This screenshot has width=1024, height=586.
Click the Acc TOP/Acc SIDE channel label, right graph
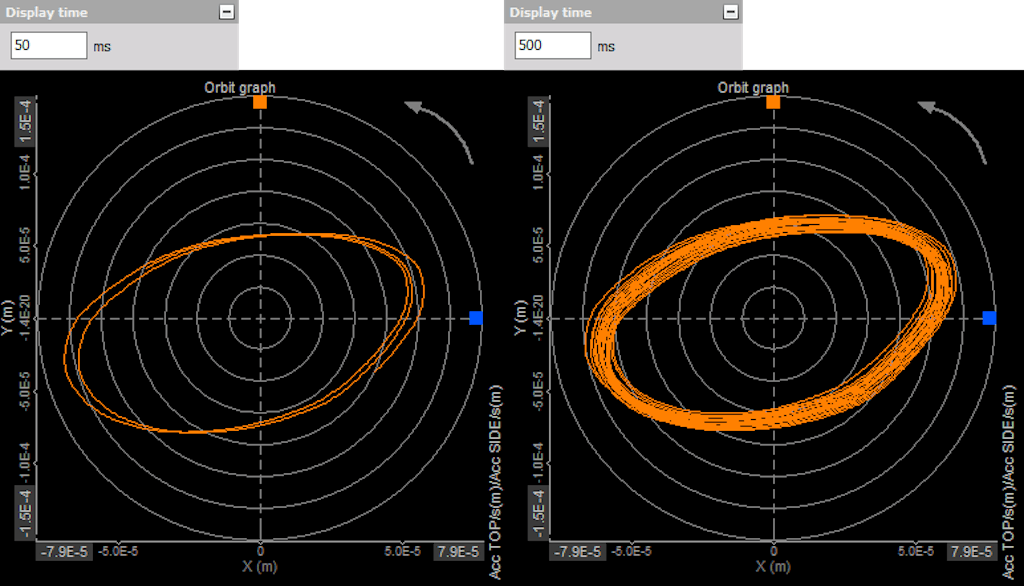[x=1009, y=481]
